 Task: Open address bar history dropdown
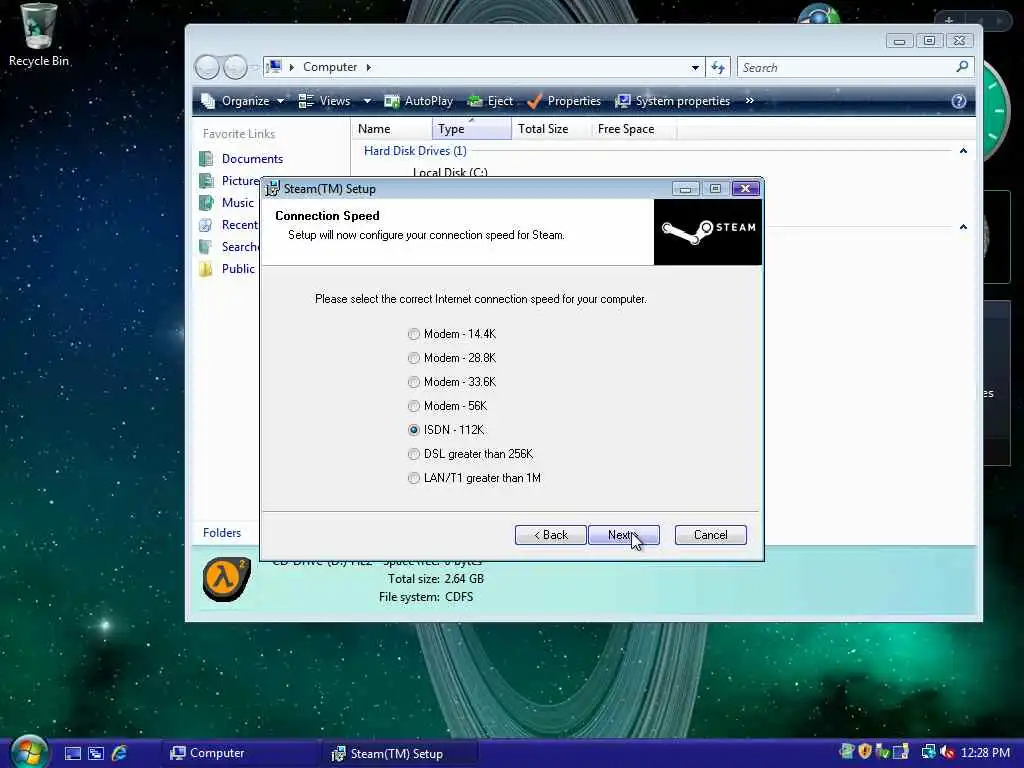click(x=695, y=67)
